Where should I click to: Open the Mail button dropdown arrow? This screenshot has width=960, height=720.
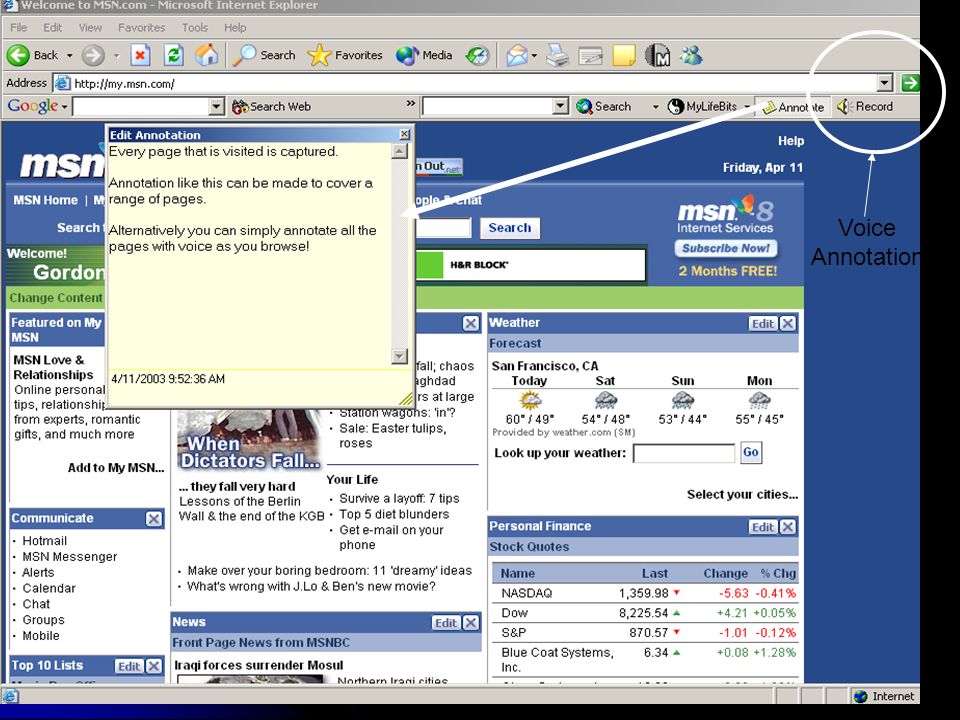coord(534,56)
